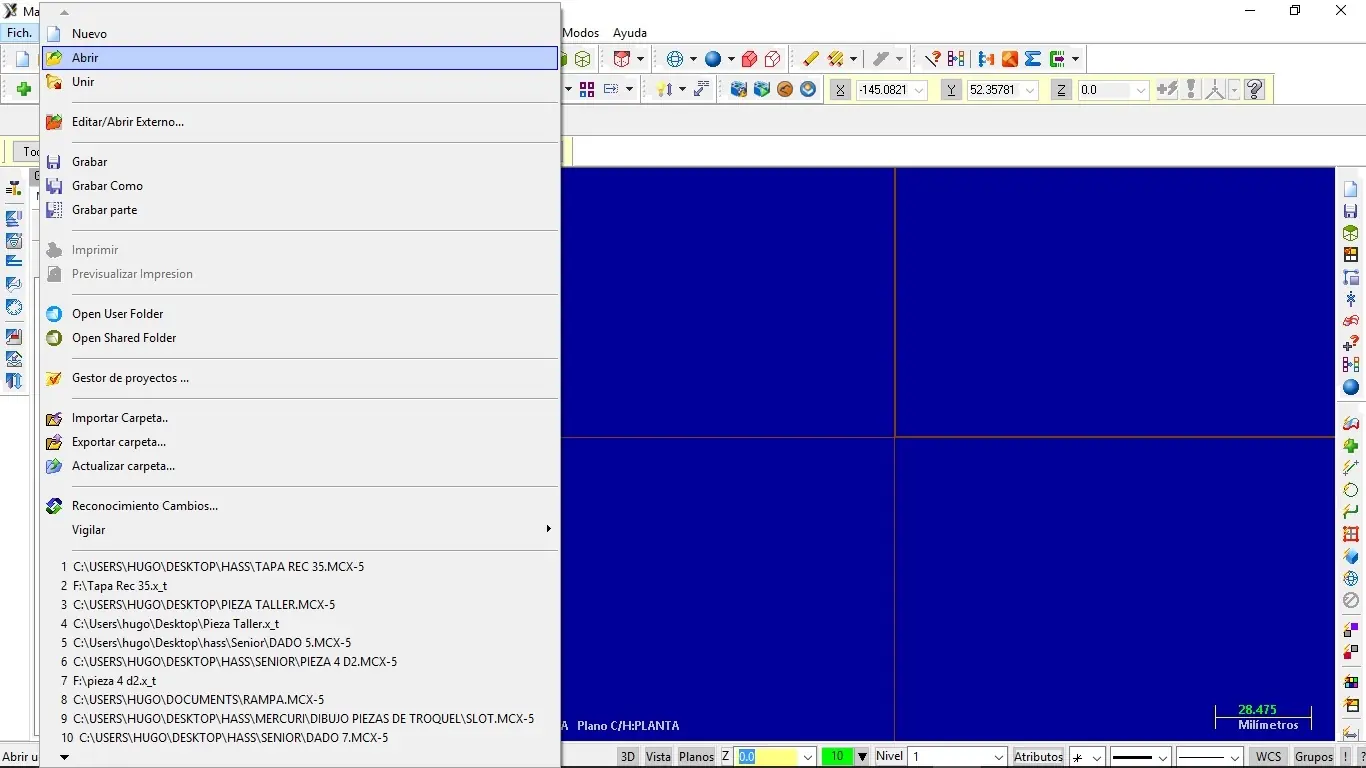
Task: Click the Nuevo file icon in the menu
Action: click(54, 34)
